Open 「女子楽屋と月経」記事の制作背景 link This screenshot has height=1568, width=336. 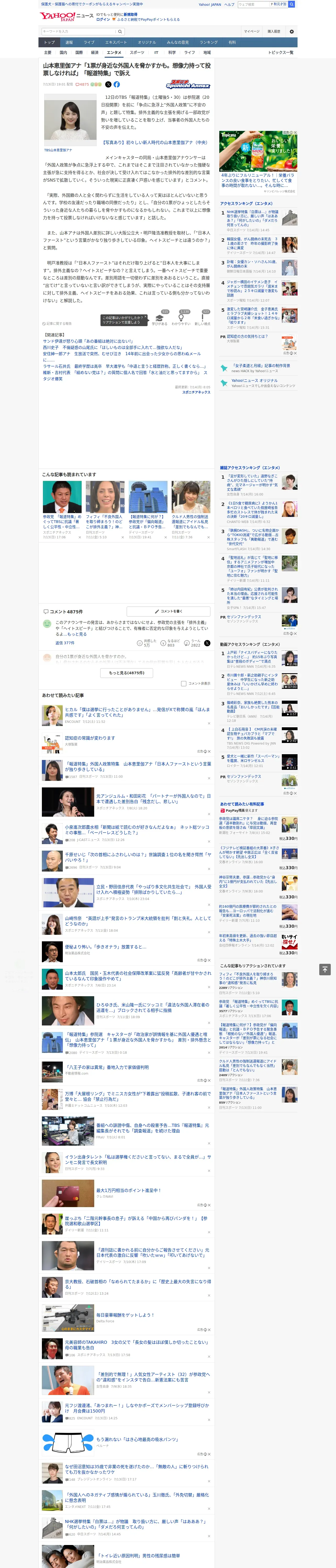(261, 366)
